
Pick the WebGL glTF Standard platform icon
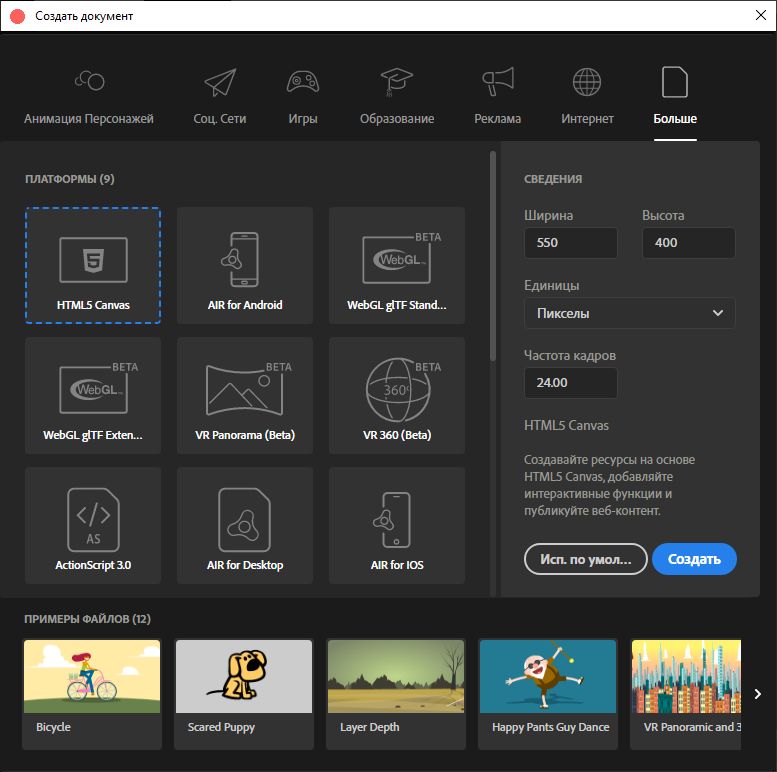pos(401,259)
